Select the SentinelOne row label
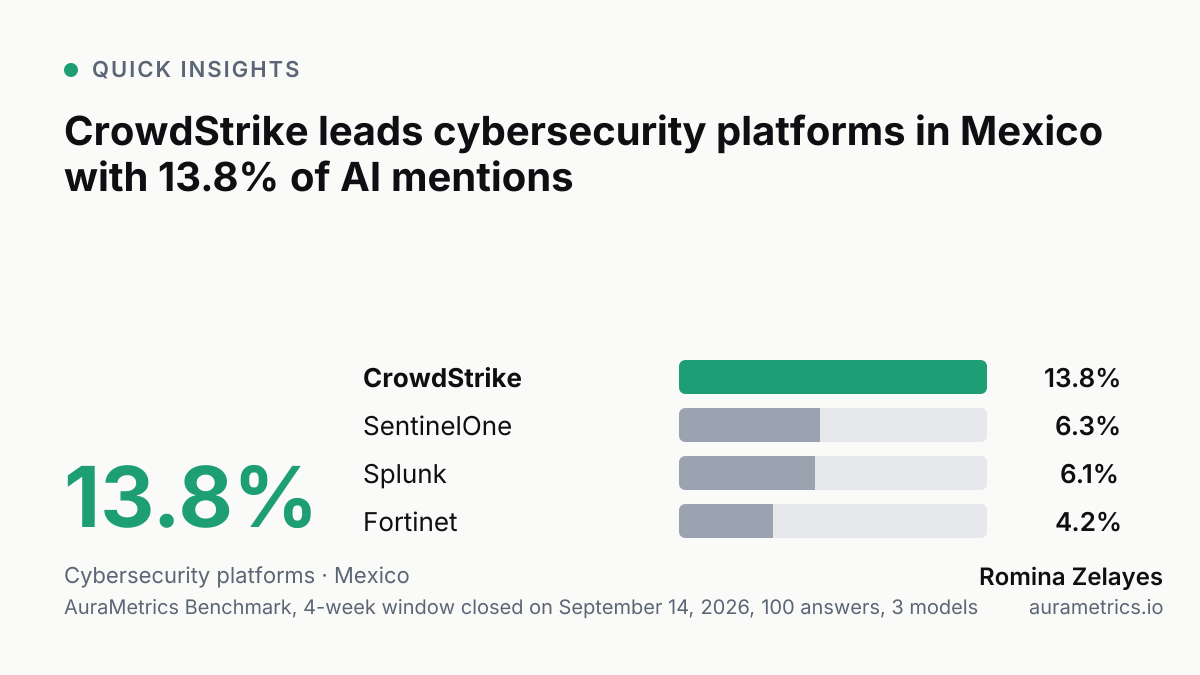Image resolution: width=1200 pixels, height=675 pixels. [x=437, y=426]
